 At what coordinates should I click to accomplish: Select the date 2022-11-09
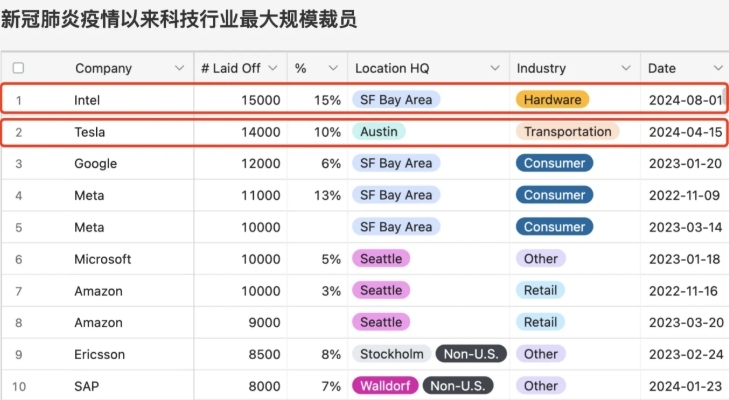pos(684,195)
